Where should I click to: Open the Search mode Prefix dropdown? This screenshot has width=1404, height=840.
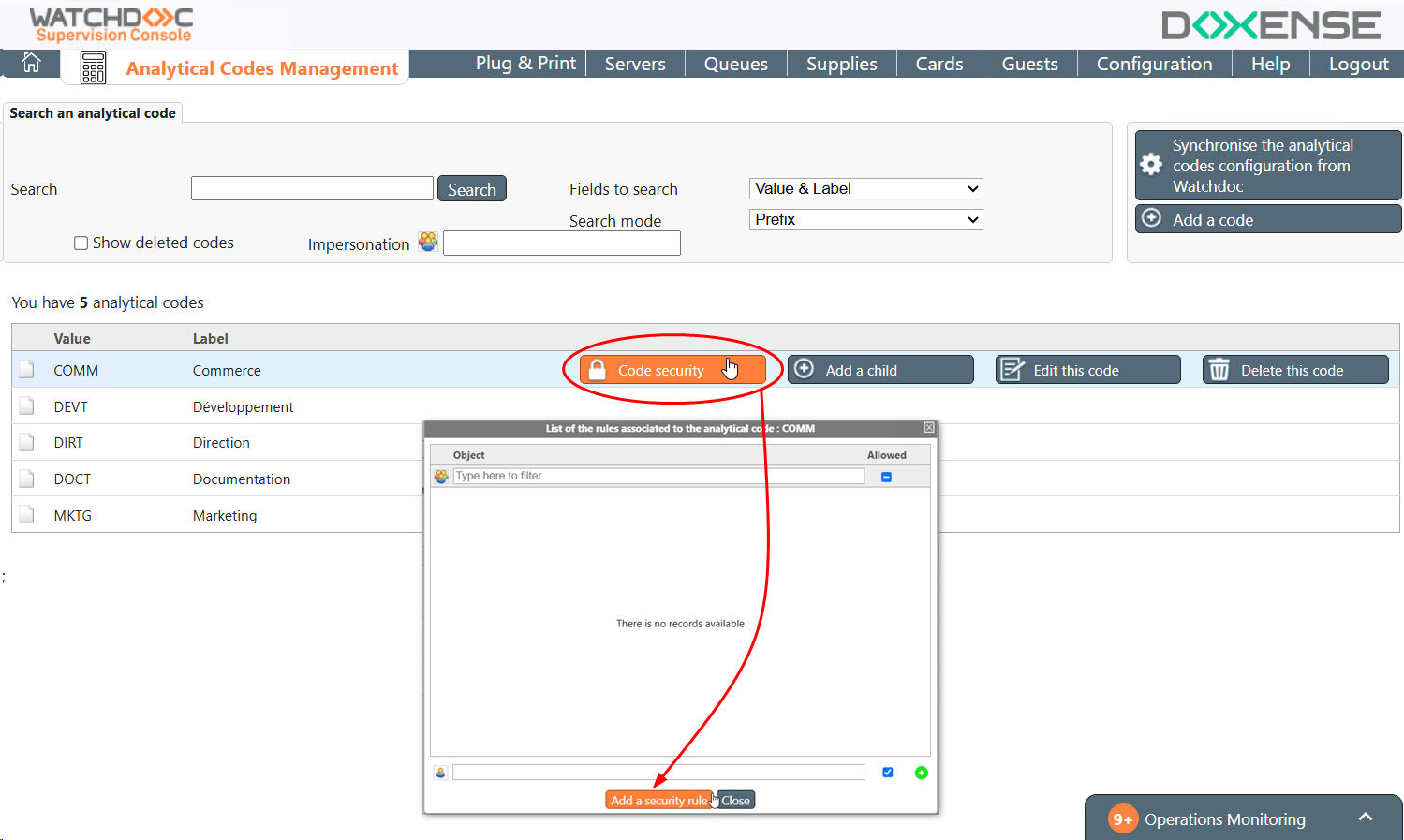(x=865, y=220)
